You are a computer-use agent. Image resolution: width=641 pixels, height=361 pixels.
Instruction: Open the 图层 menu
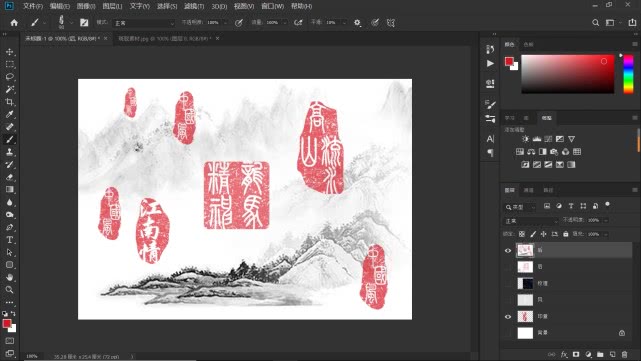pyautogui.click(x=112, y=6)
